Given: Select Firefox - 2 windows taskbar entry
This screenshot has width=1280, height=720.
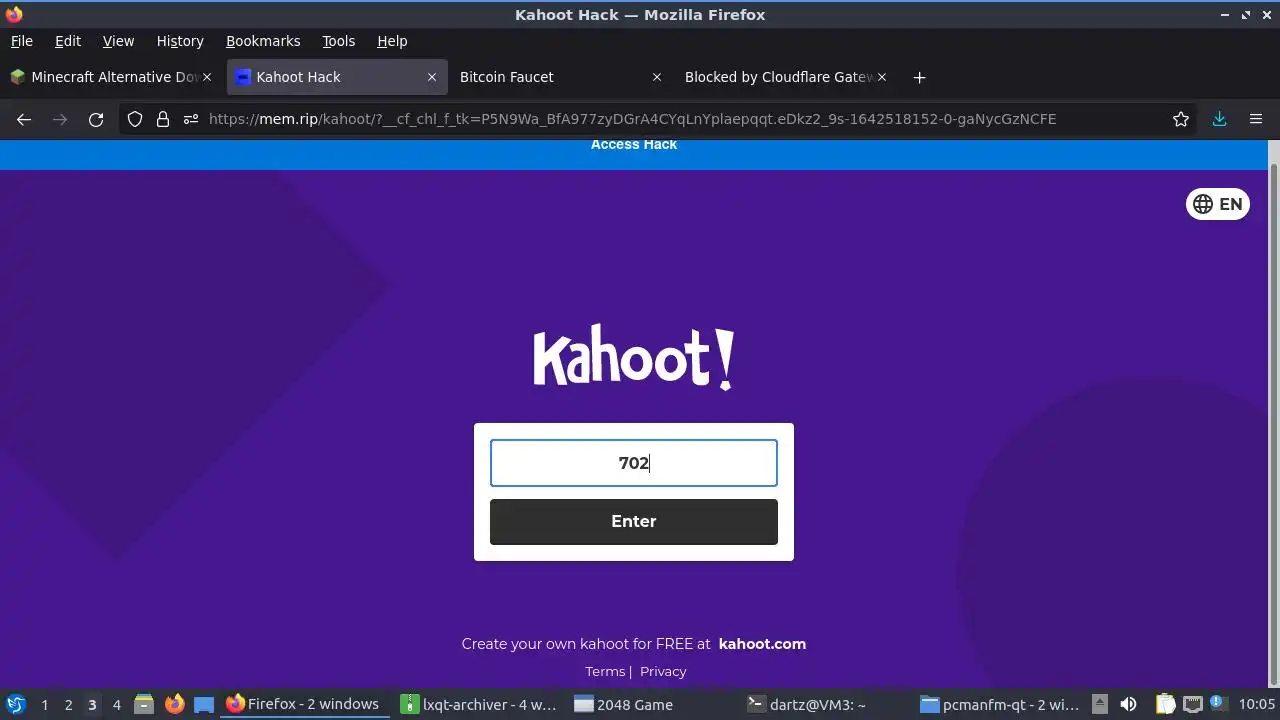Looking at the screenshot, I should coord(306,704).
